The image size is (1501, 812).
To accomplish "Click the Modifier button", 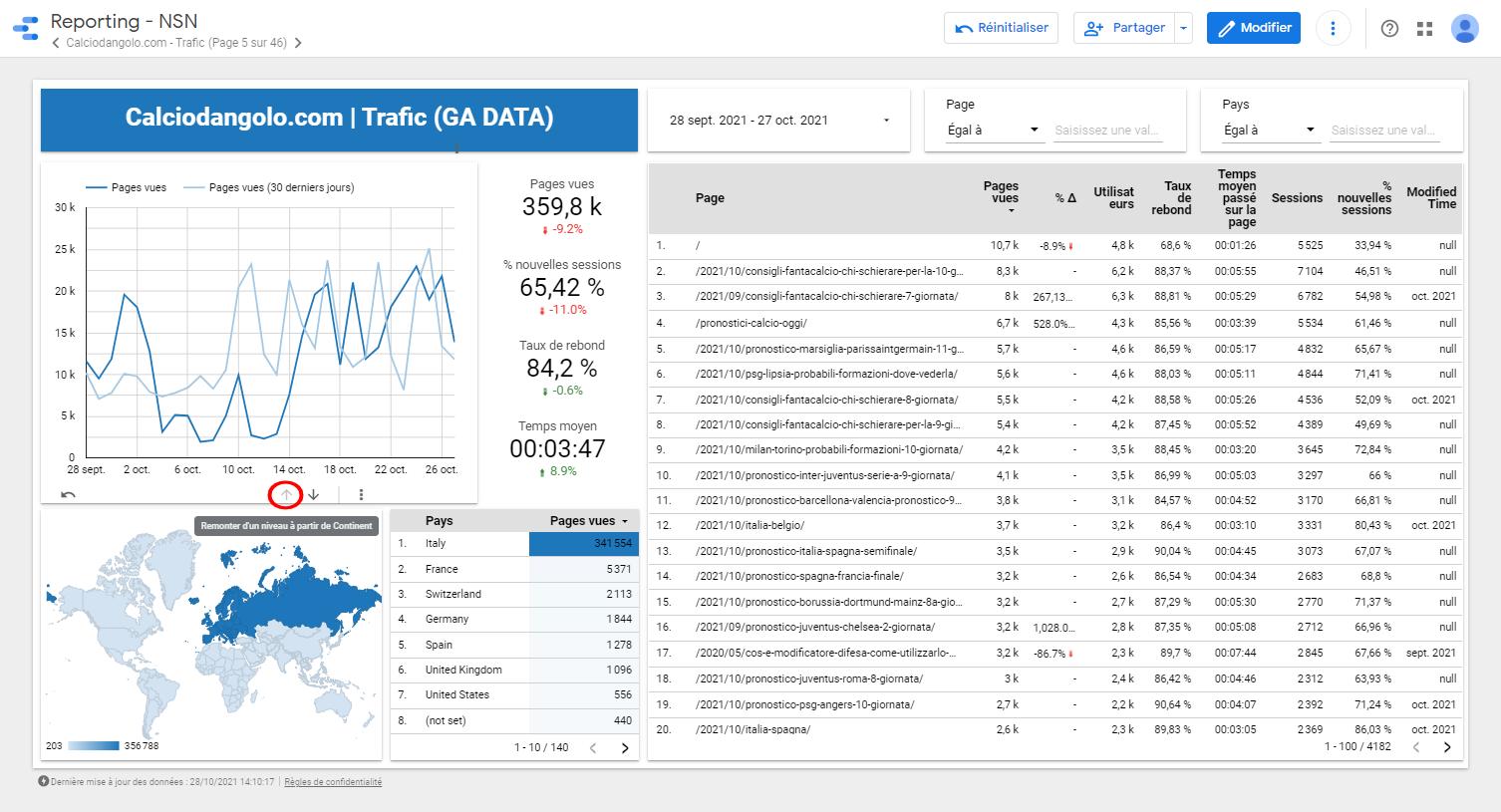I will click(1253, 28).
